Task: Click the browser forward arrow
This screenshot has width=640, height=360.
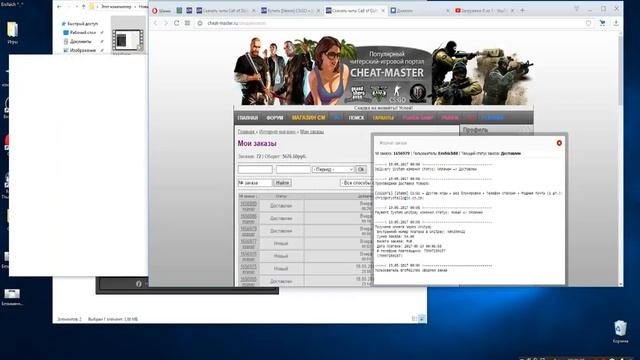Action: (166, 23)
